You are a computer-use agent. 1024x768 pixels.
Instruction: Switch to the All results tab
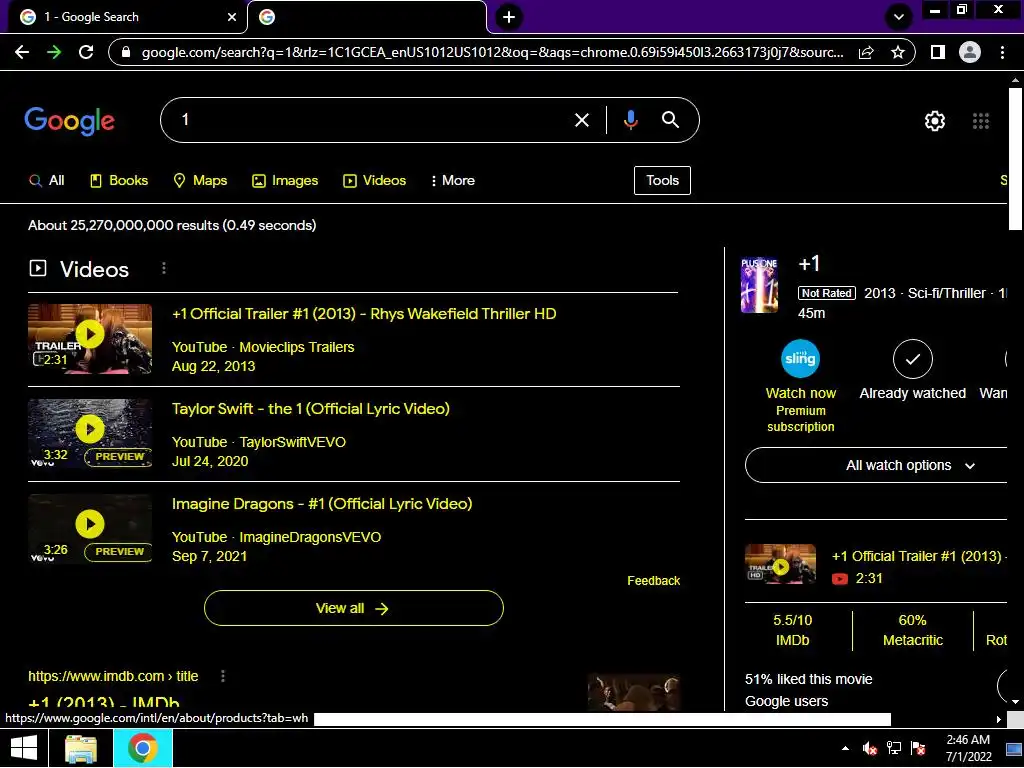click(46, 180)
